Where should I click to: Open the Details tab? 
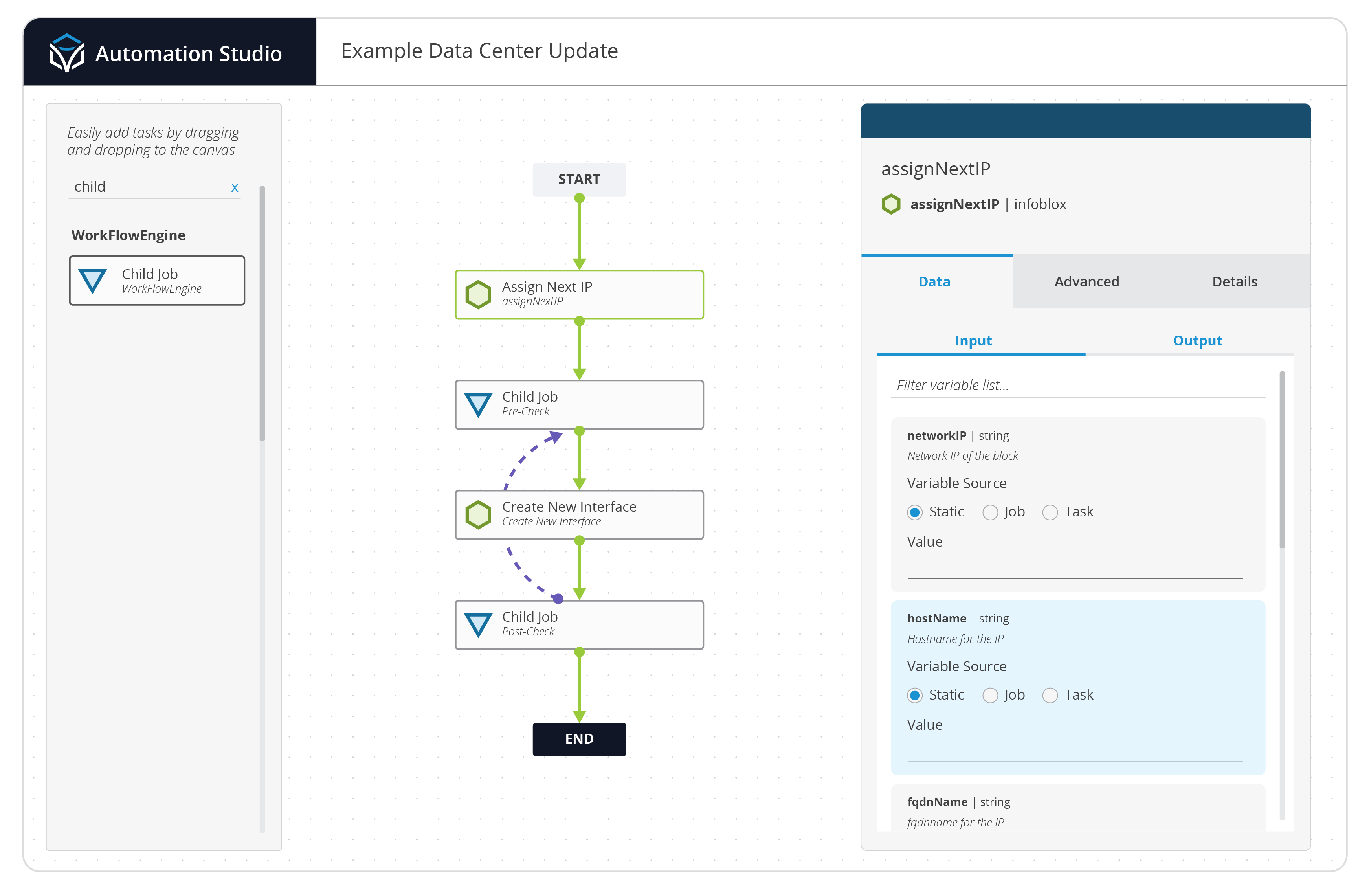(x=1235, y=281)
